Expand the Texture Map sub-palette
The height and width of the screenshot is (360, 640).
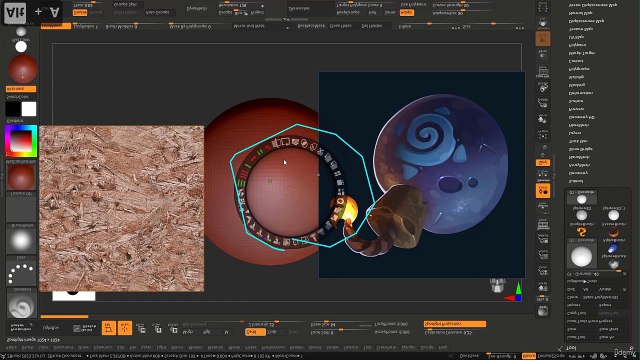[x=580, y=29]
